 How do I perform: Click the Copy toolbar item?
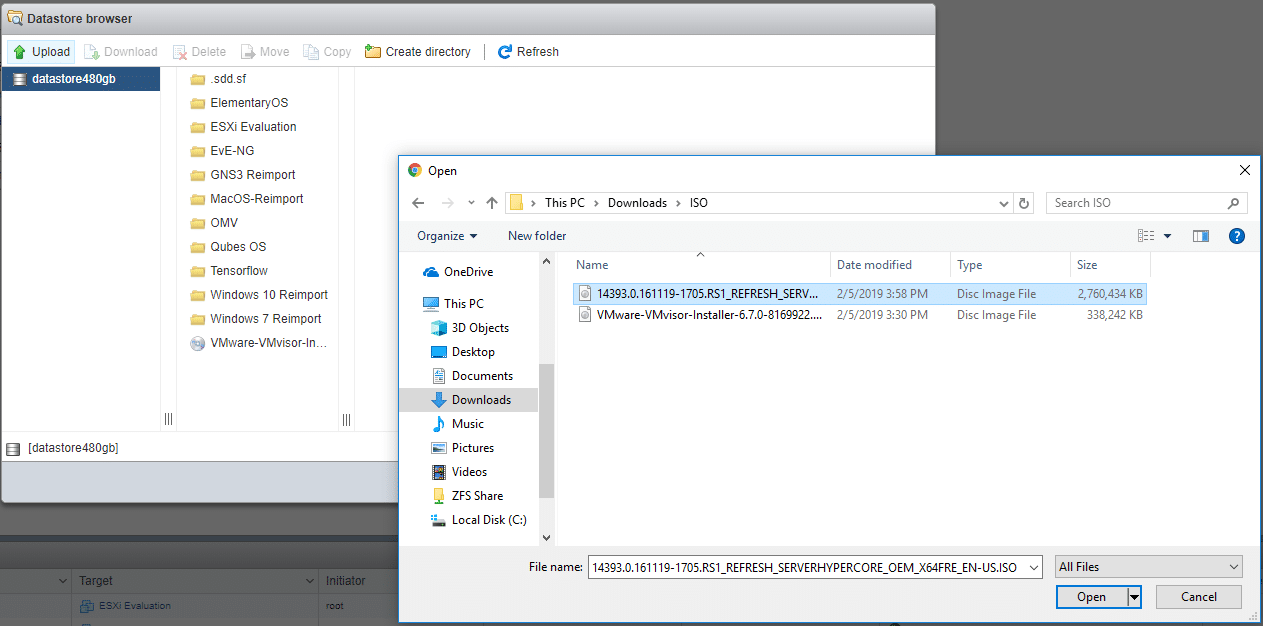[327, 52]
